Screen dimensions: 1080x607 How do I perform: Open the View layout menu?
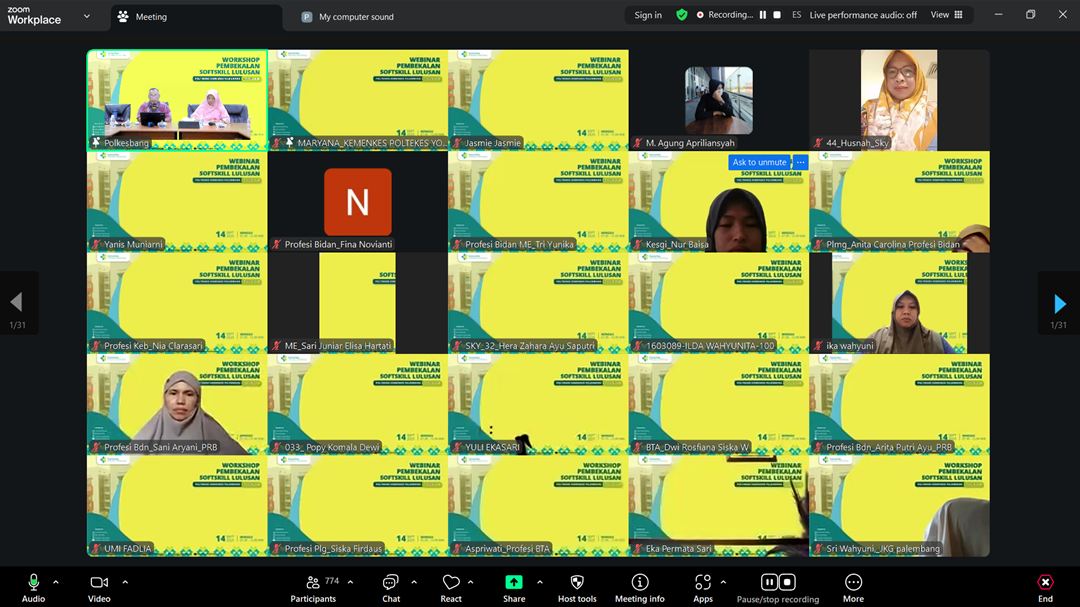pyautogui.click(x=946, y=15)
